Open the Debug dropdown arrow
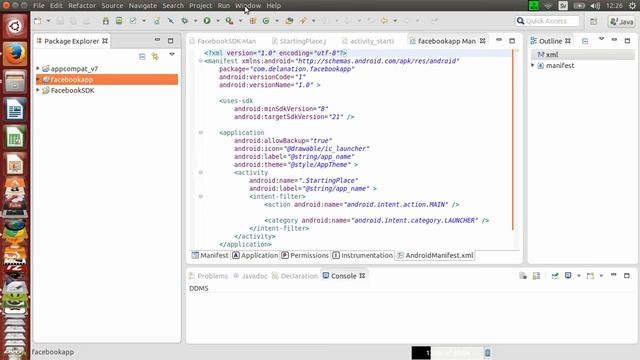This screenshot has height=360, width=640. click(x=195, y=21)
